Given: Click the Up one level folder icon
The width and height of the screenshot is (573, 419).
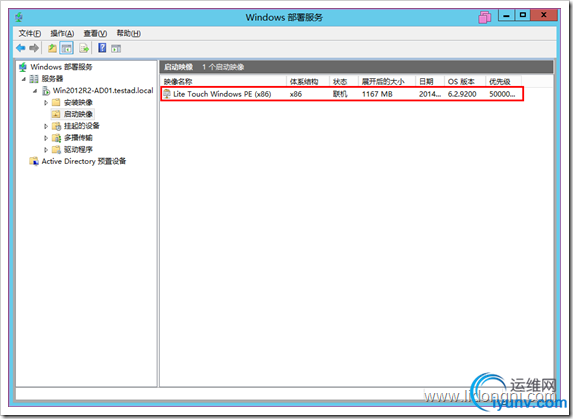Looking at the screenshot, I should (52, 48).
